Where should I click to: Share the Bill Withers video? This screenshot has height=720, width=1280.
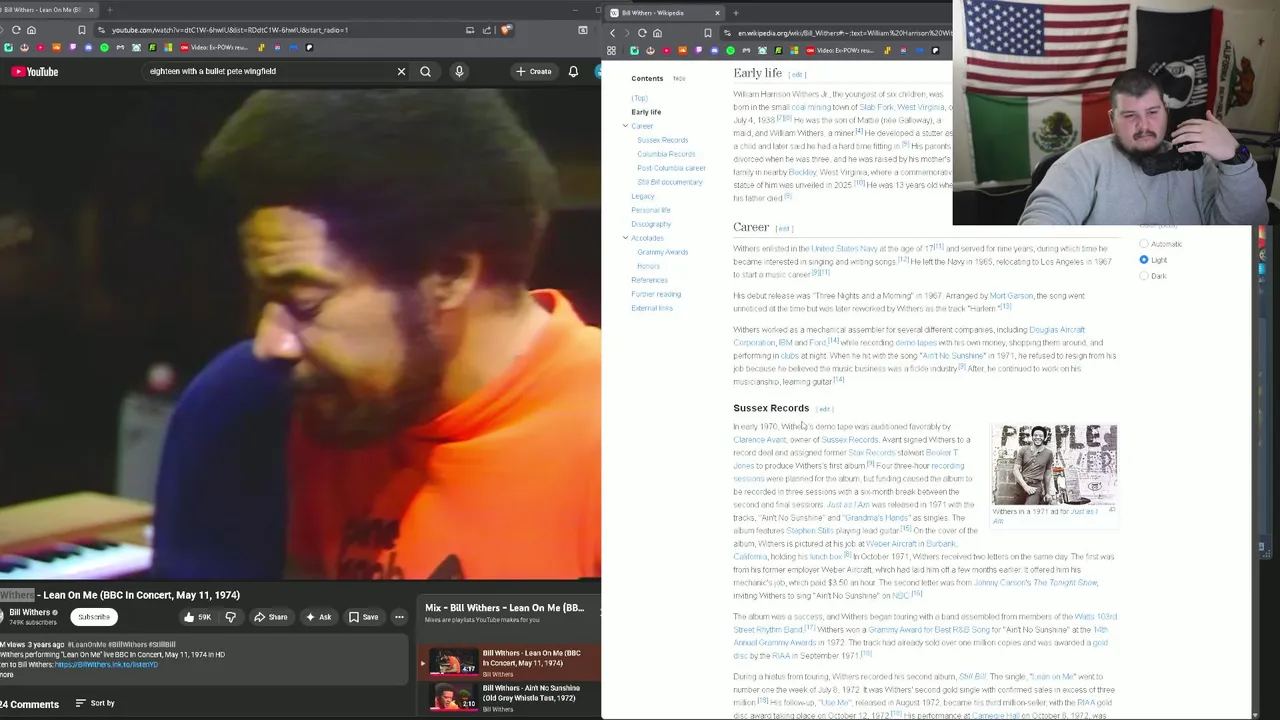[270, 617]
